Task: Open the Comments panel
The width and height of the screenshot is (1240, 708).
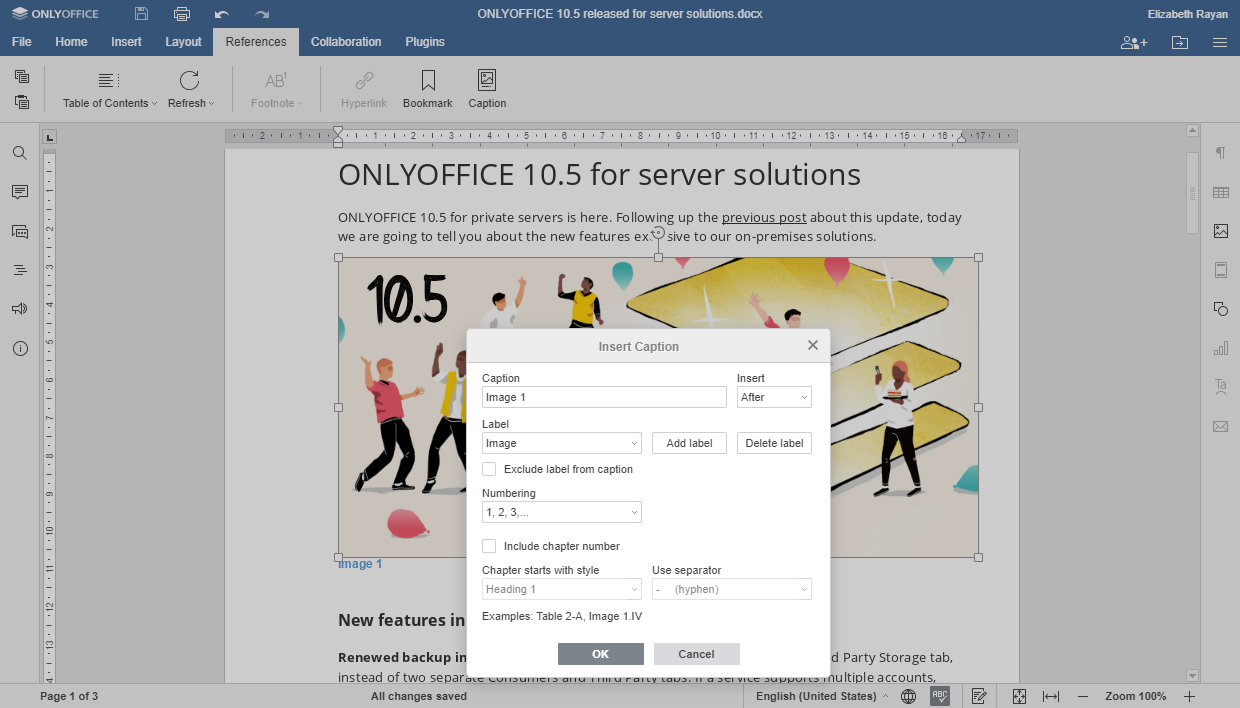Action: point(20,192)
